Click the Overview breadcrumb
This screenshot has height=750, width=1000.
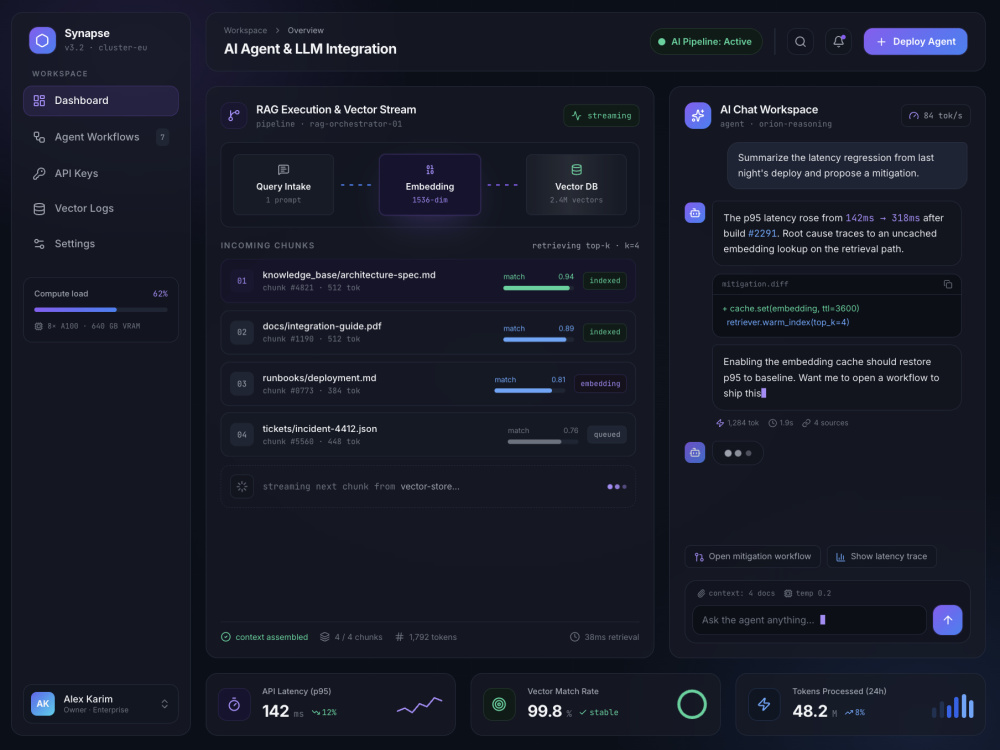click(x=305, y=30)
